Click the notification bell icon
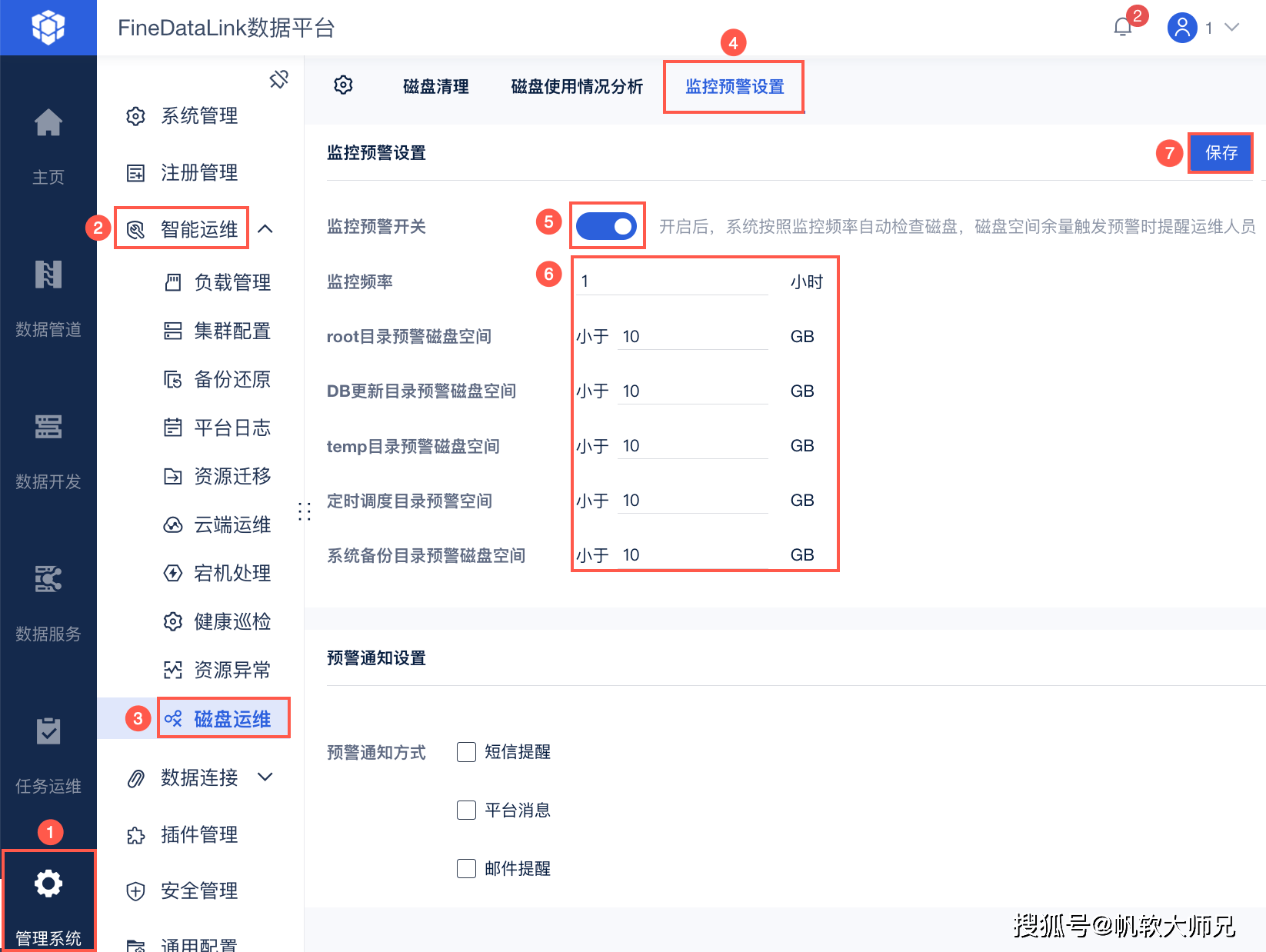Screen dimensions: 1266x952 click(x=1122, y=28)
